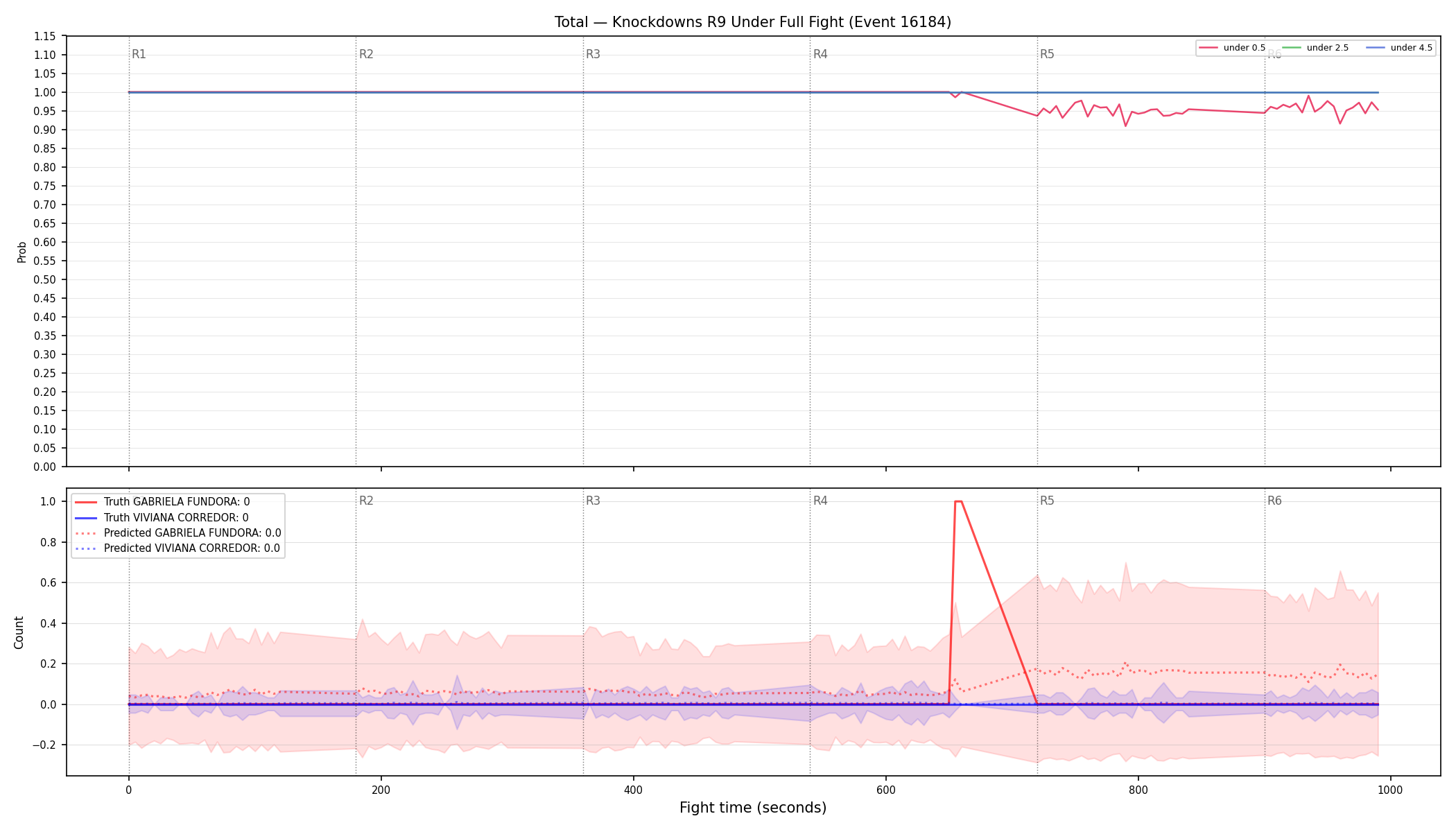Click the R4 label in the Prob chart
The width and height of the screenshot is (1456, 832).
(x=820, y=54)
